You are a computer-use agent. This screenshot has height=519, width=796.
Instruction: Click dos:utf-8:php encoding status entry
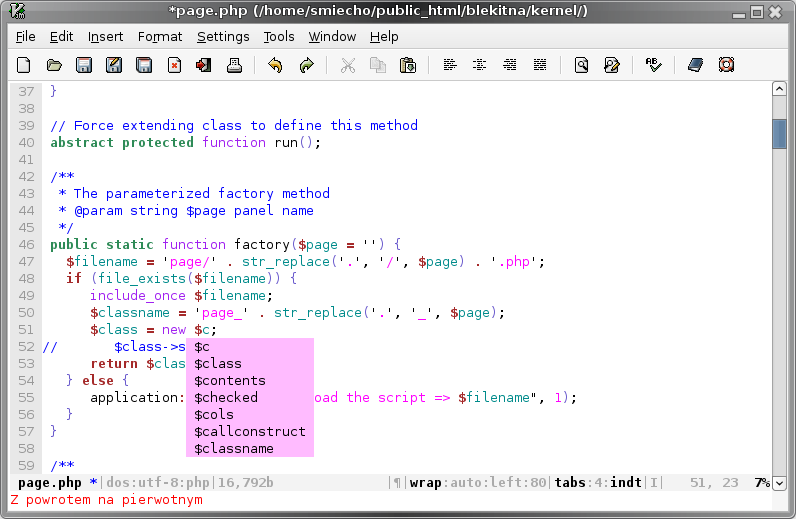157,482
